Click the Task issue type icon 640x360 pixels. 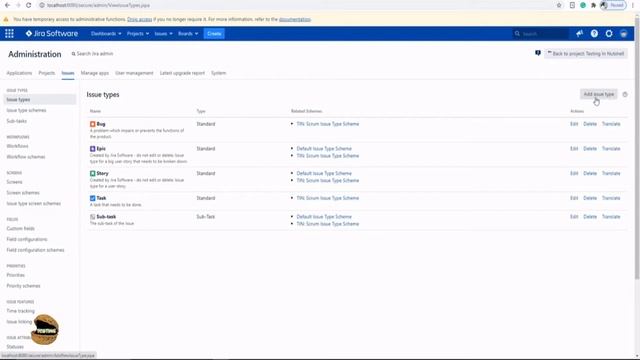coord(93,198)
